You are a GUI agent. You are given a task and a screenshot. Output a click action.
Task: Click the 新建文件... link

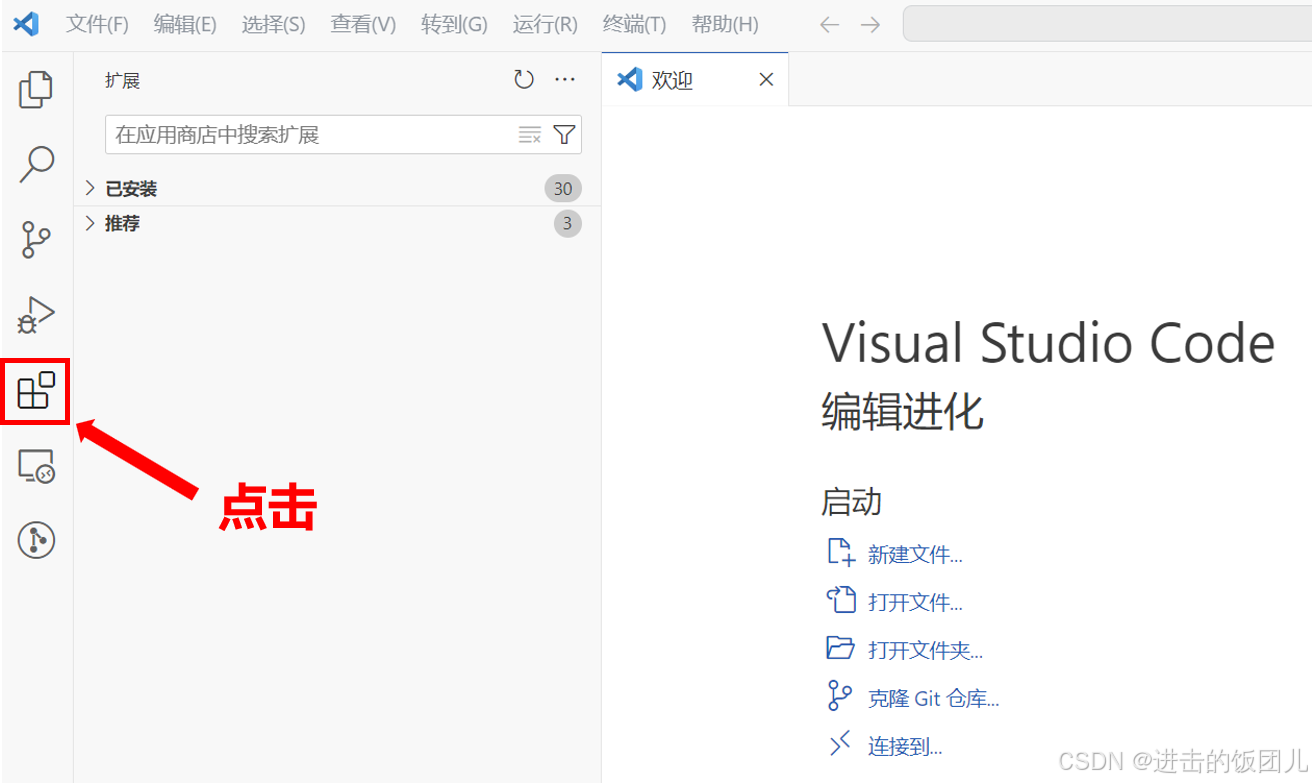[x=914, y=554]
